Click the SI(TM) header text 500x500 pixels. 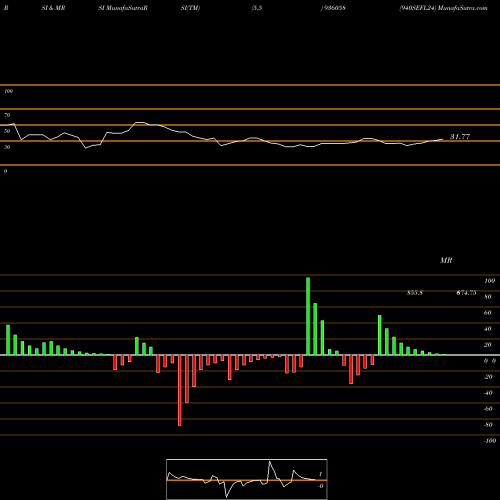click(x=190, y=8)
